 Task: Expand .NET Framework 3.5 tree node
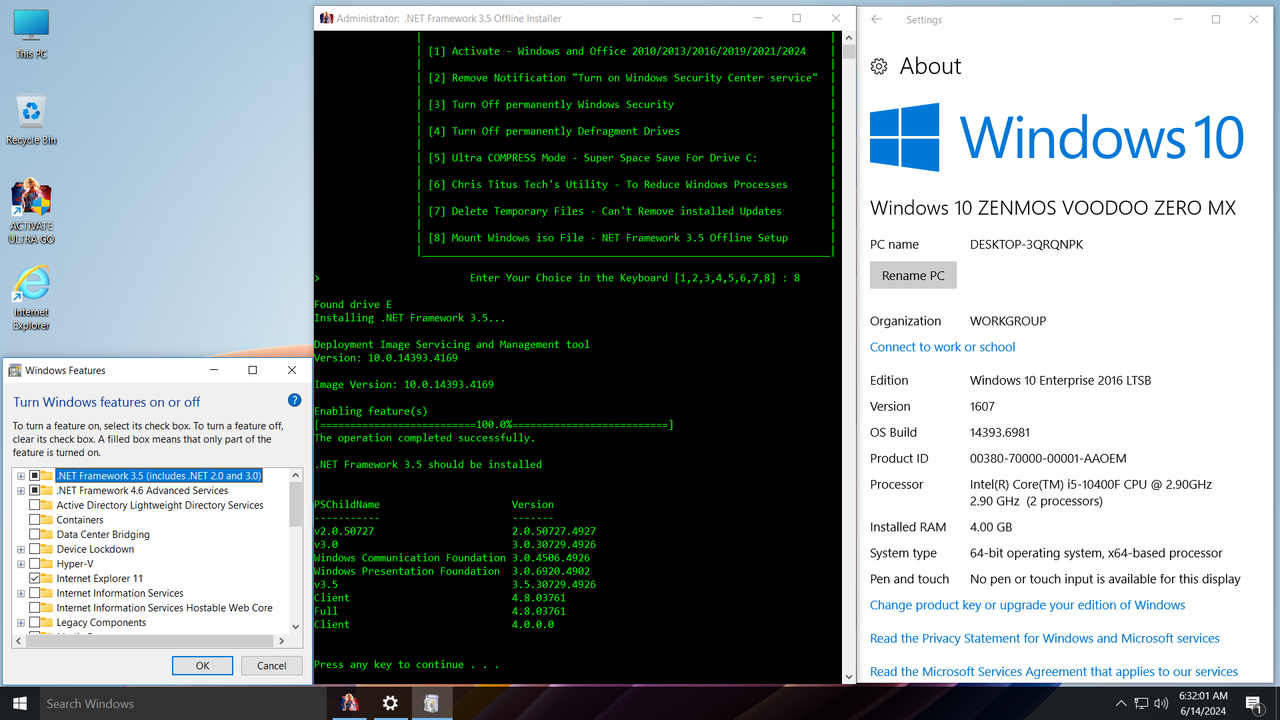pos(21,476)
